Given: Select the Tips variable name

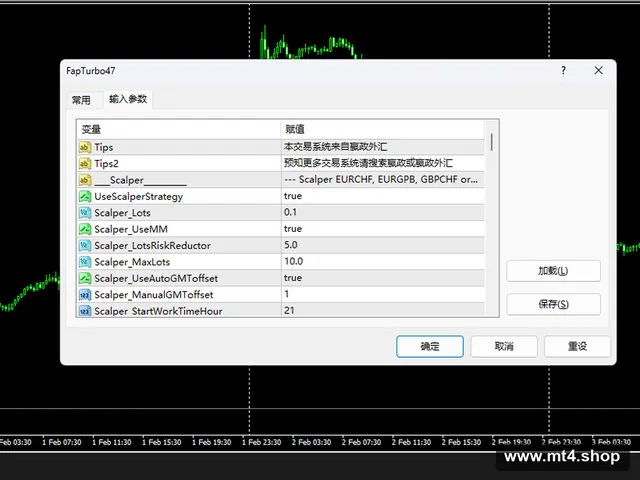Looking at the screenshot, I should [104, 147].
